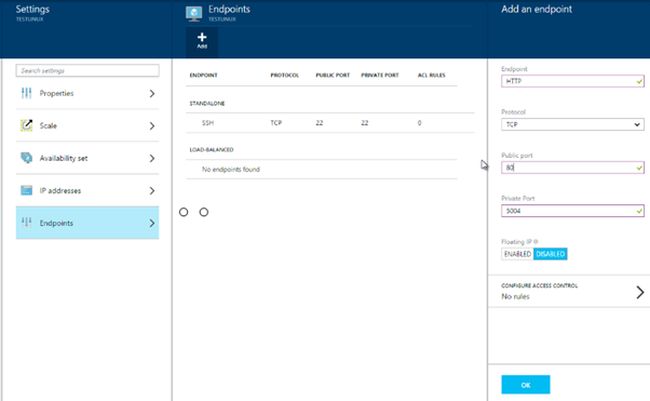Click the Search settings field
The width and height of the screenshot is (650, 401).
pyautogui.click(x=87, y=70)
